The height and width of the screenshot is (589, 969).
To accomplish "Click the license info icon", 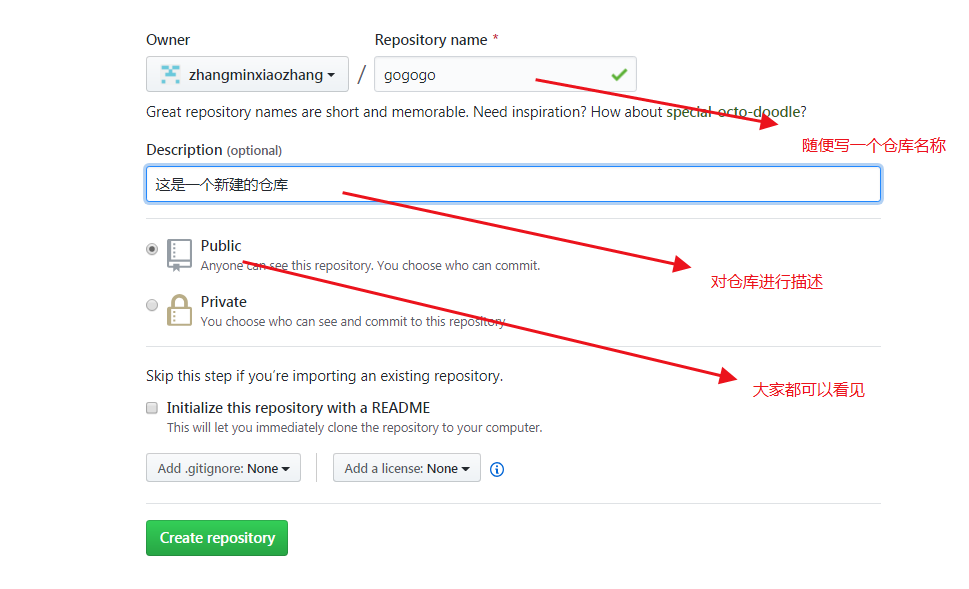I will pyautogui.click(x=497, y=469).
